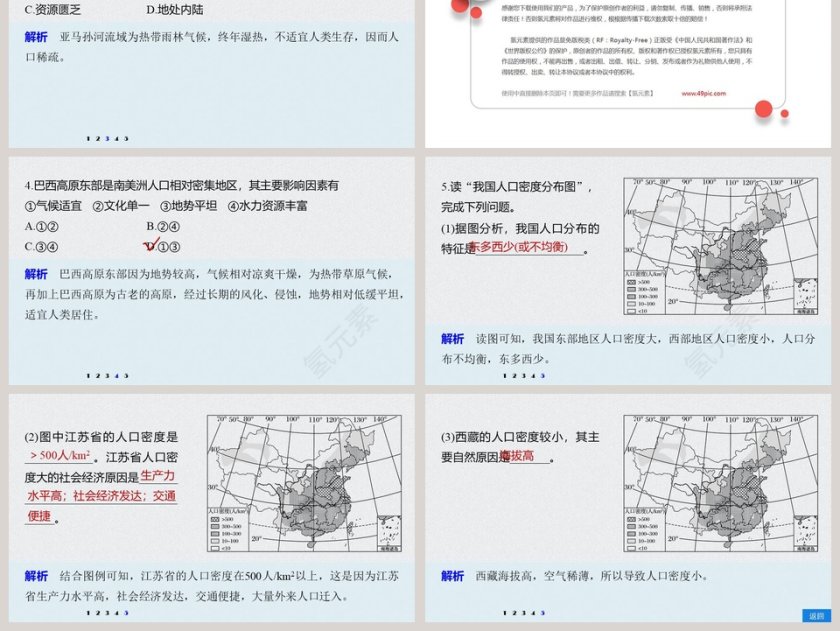Click the small red dot beside the license text
840x631 pixels.
click(785, 114)
